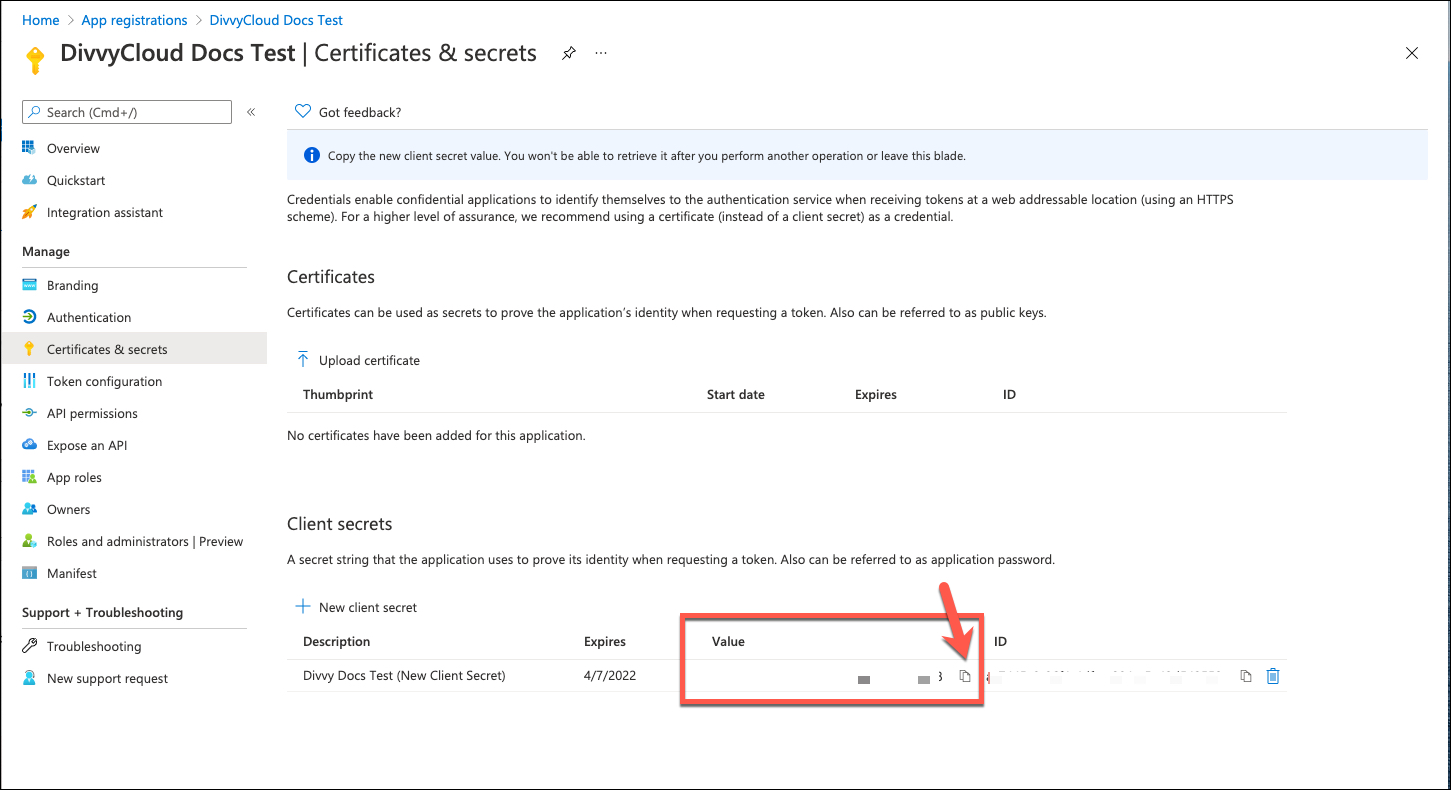Image resolution: width=1451 pixels, height=790 pixels.
Task: Click Upload certificate button
Action: click(x=369, y=360)
